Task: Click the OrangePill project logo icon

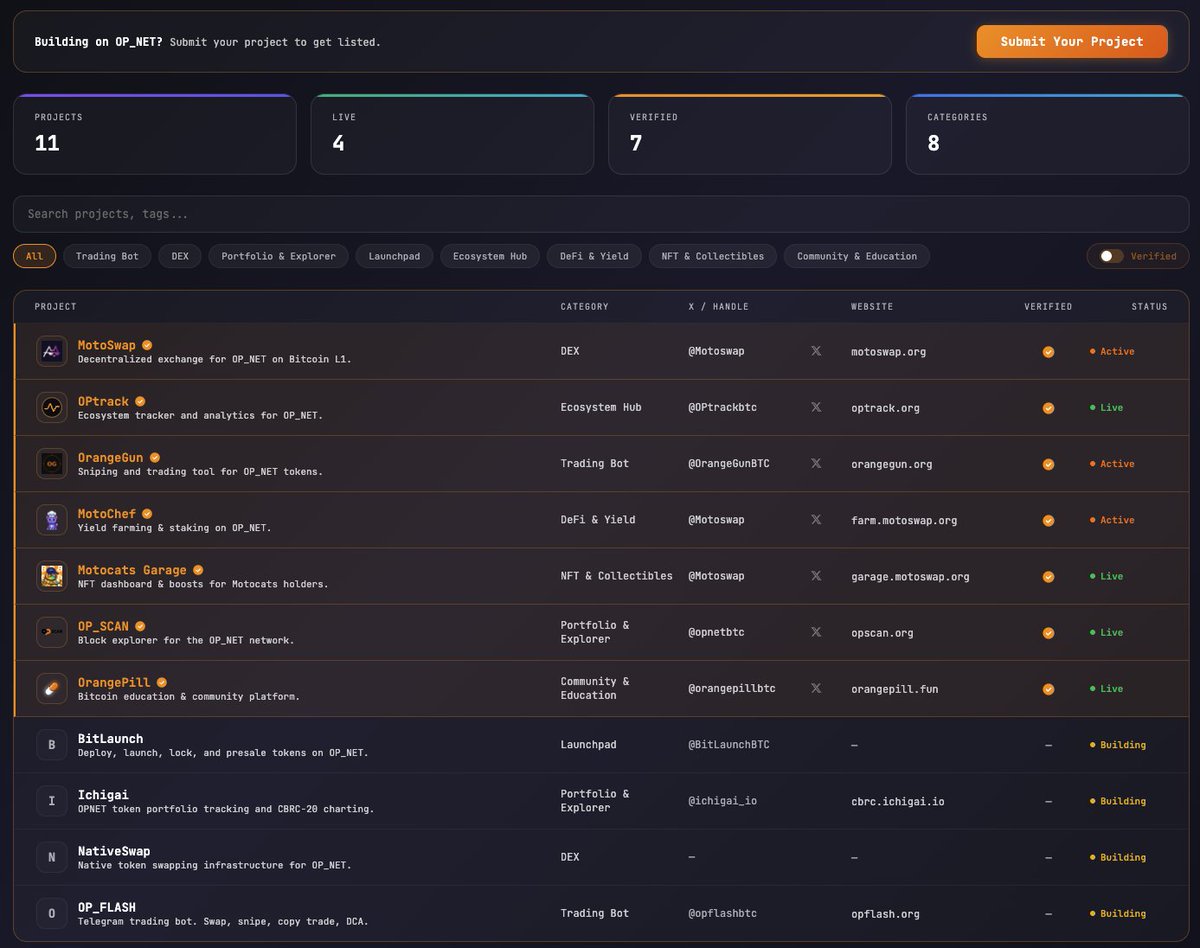Action: pyautogui.click(x=52, y=688)
